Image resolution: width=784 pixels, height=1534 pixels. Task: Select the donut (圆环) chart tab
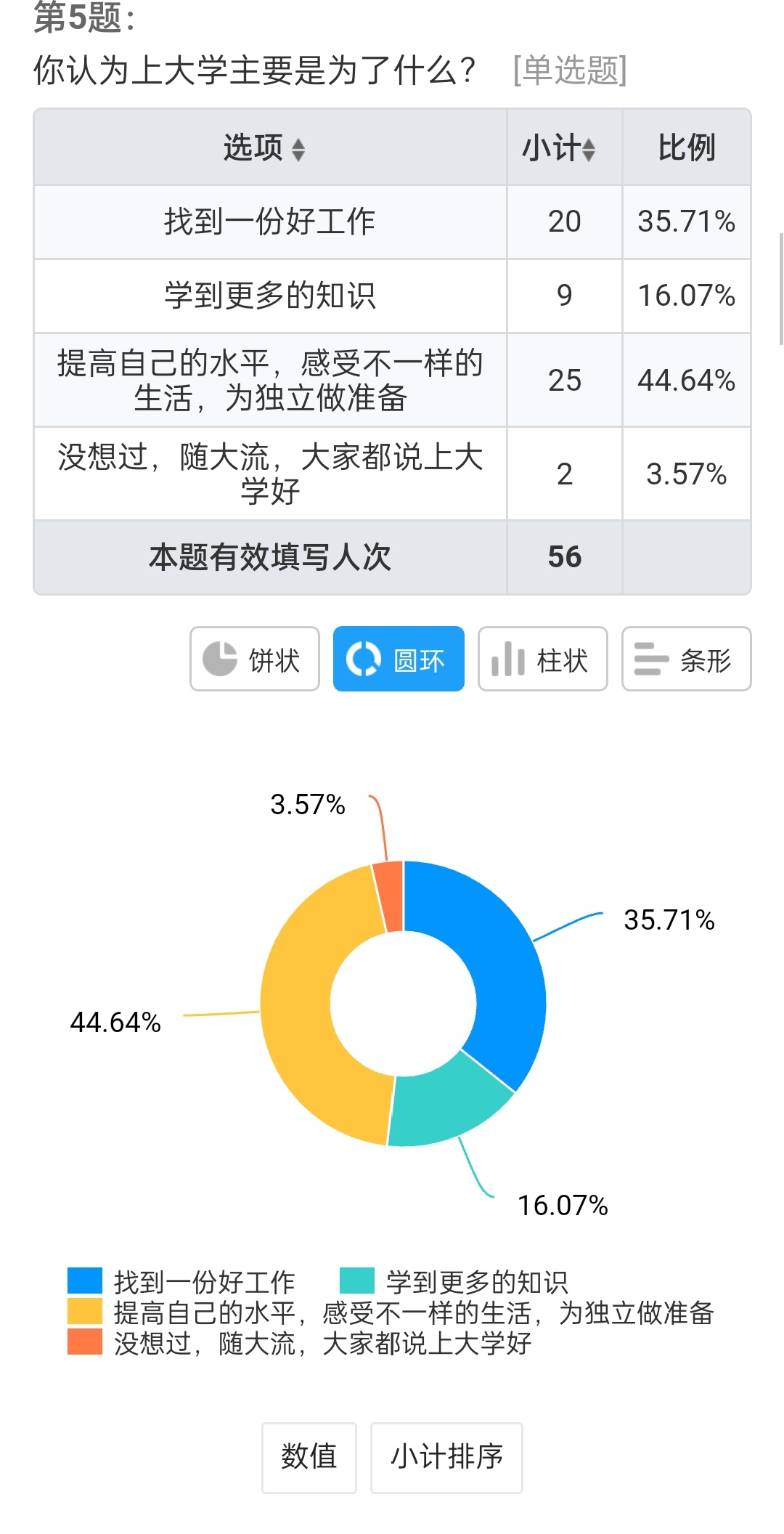(x=399, y=660)
